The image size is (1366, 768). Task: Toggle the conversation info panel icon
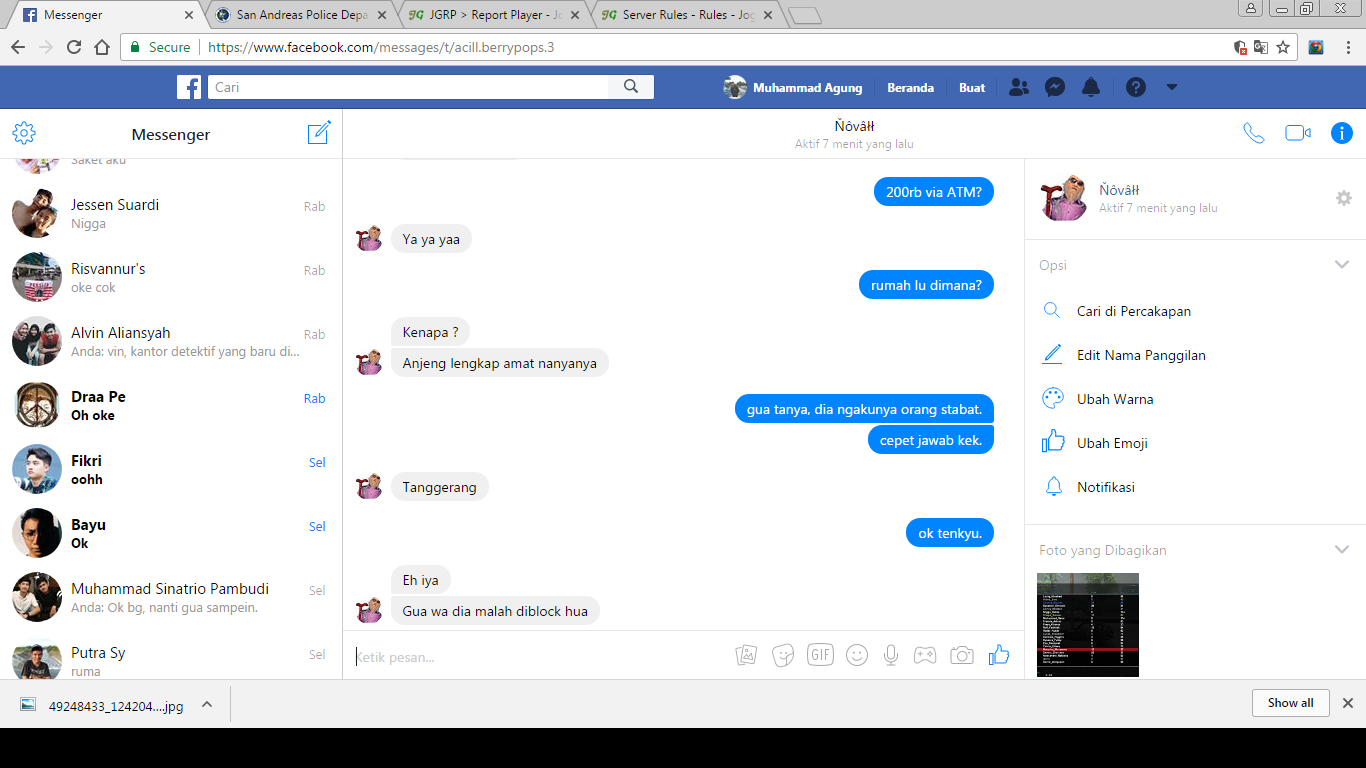[x=1342, y=133]
